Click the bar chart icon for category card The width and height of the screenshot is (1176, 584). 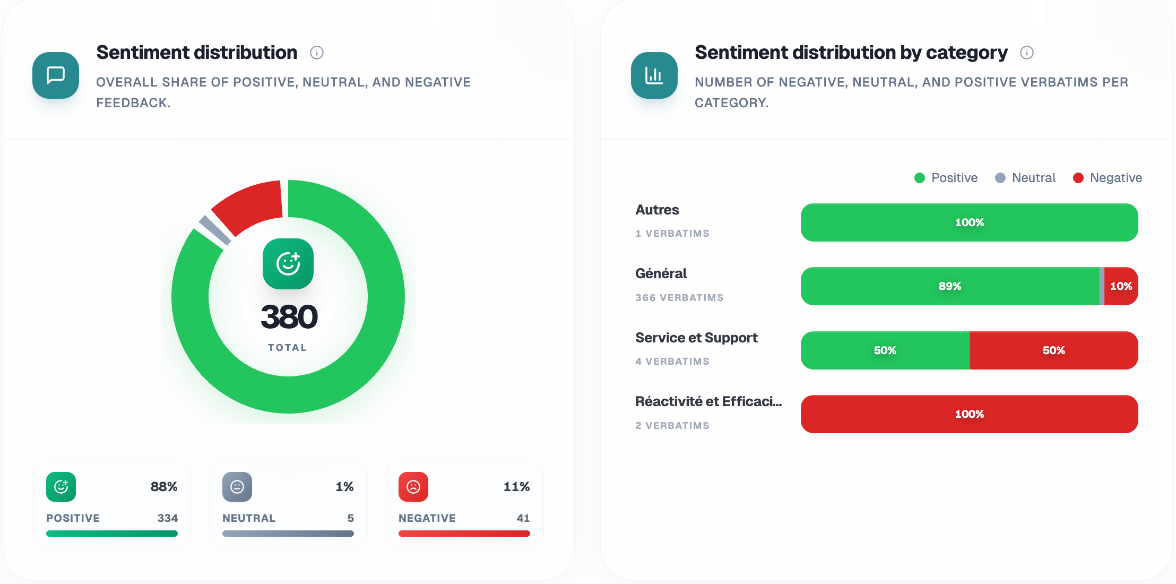pyautogui.click(x=654, y=75)
